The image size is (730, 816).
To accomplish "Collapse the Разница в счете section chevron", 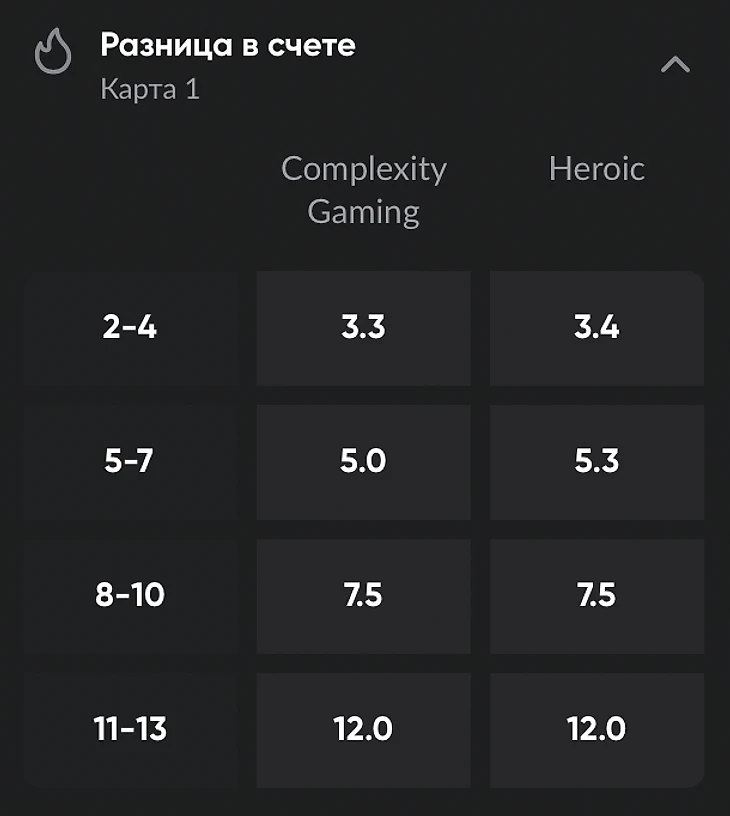I will click(676, 65).
